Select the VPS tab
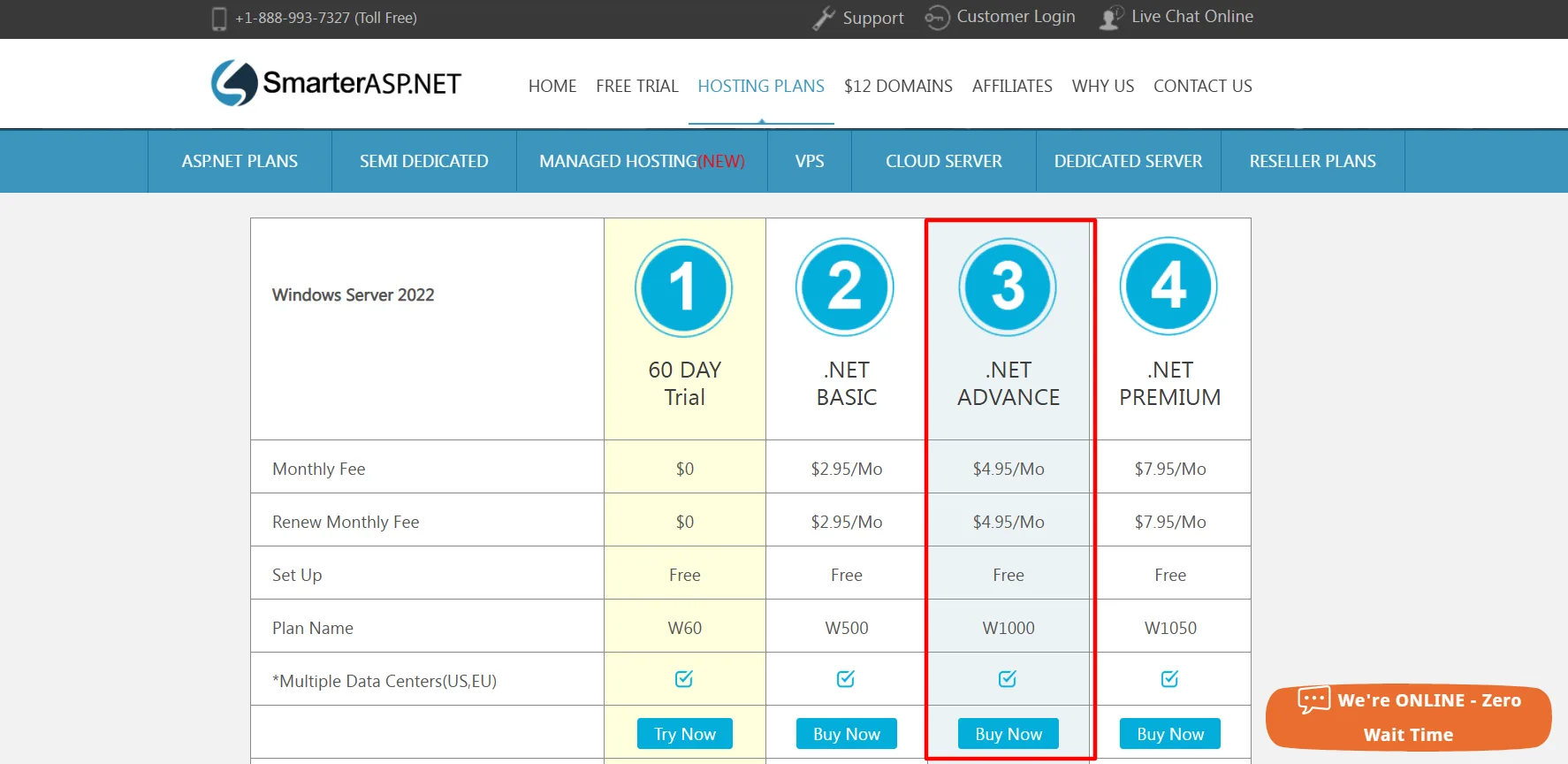The width and height of the screenshot is (1568, 764). pos(810,161)
